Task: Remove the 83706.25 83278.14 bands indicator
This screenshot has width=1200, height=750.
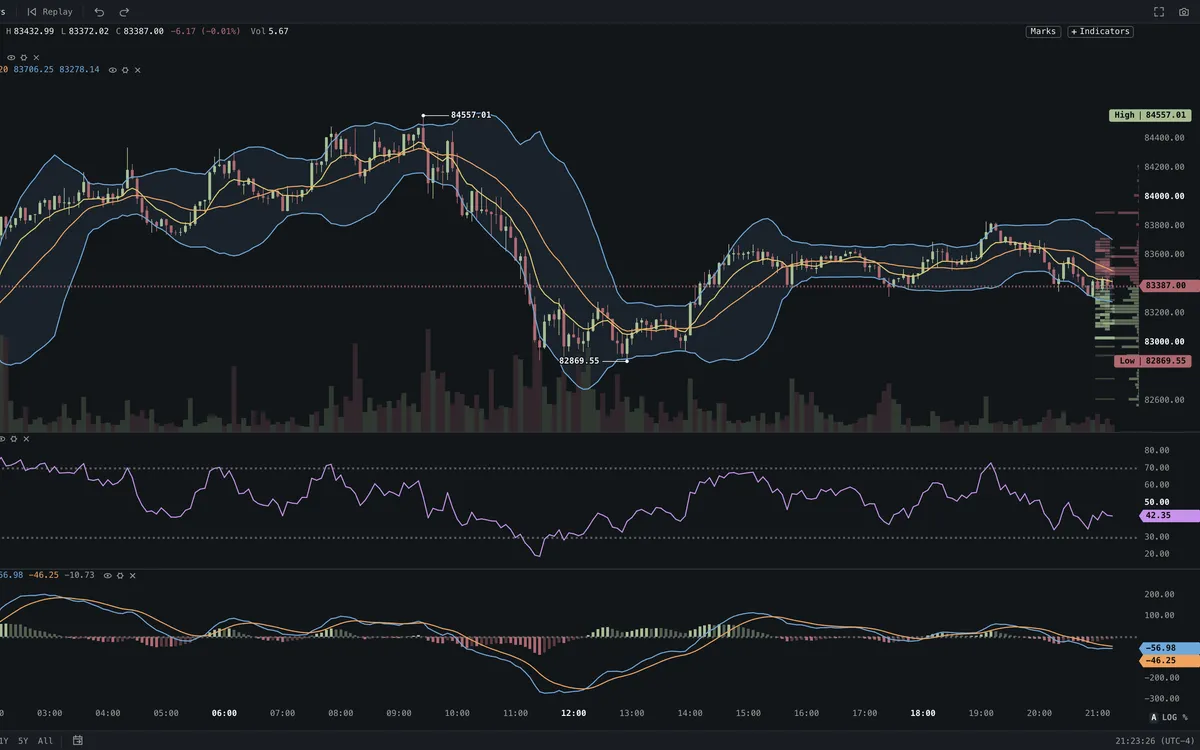Action: [138, 70]
